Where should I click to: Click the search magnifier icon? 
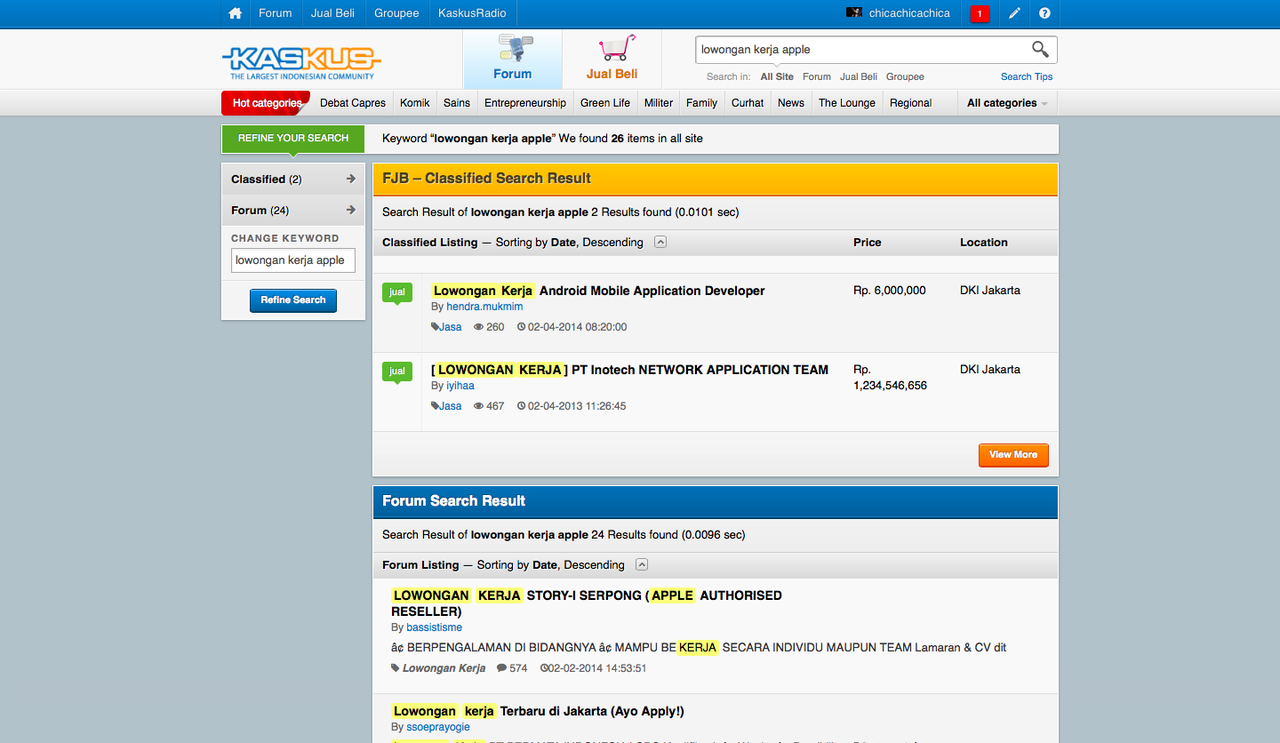click(x=1040, y=49)
